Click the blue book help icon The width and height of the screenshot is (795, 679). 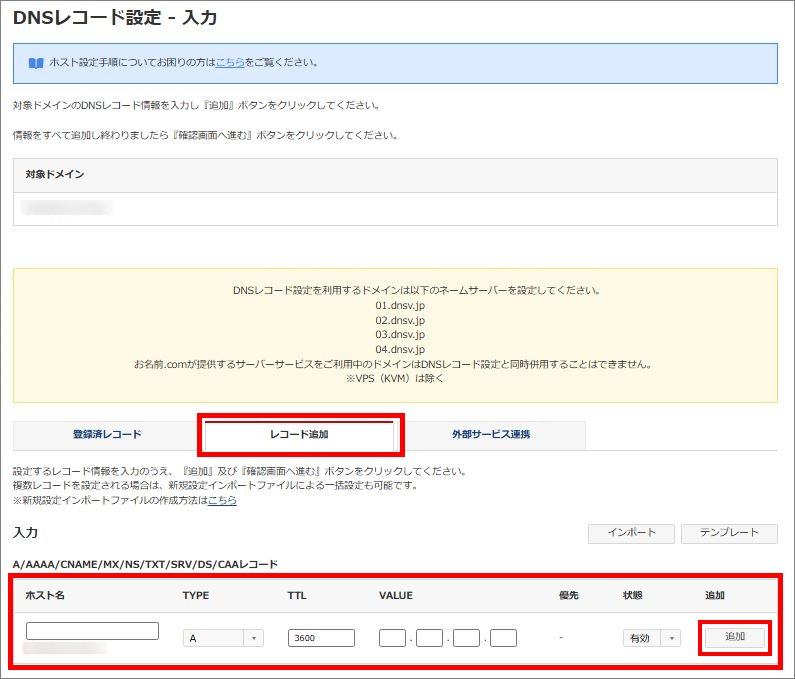coord(35,63)
